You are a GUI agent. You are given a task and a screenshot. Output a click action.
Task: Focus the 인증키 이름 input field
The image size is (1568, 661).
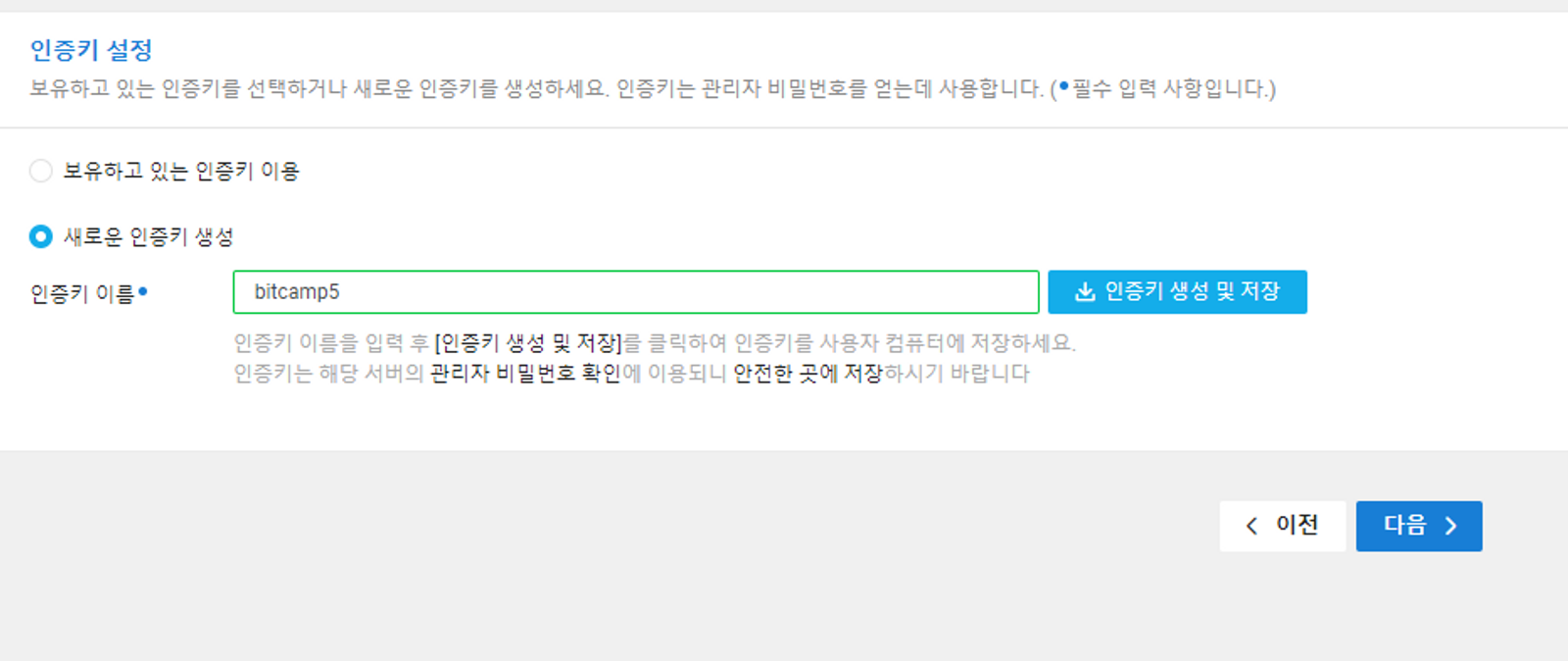(636, 292)
